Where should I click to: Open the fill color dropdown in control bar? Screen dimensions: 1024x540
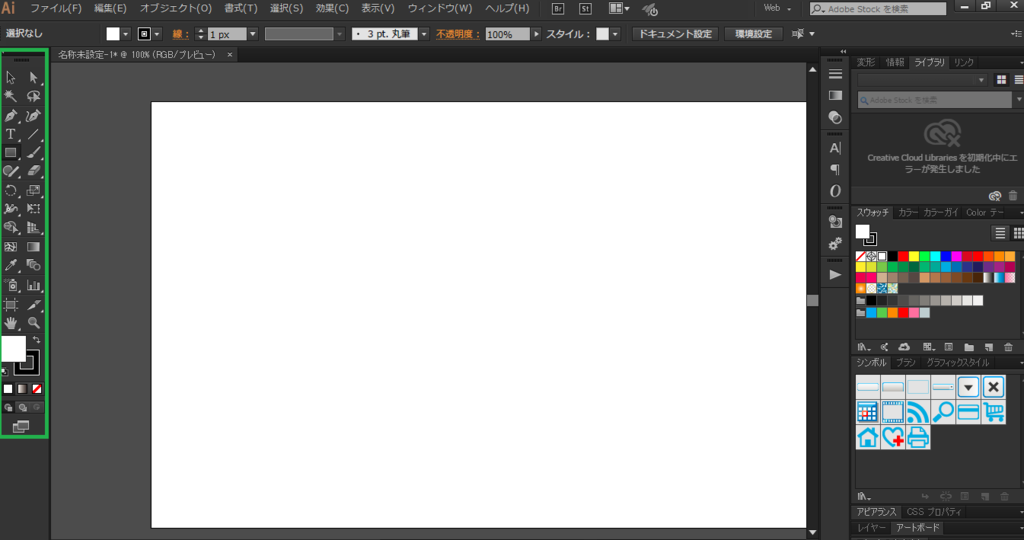coord(125,34)
